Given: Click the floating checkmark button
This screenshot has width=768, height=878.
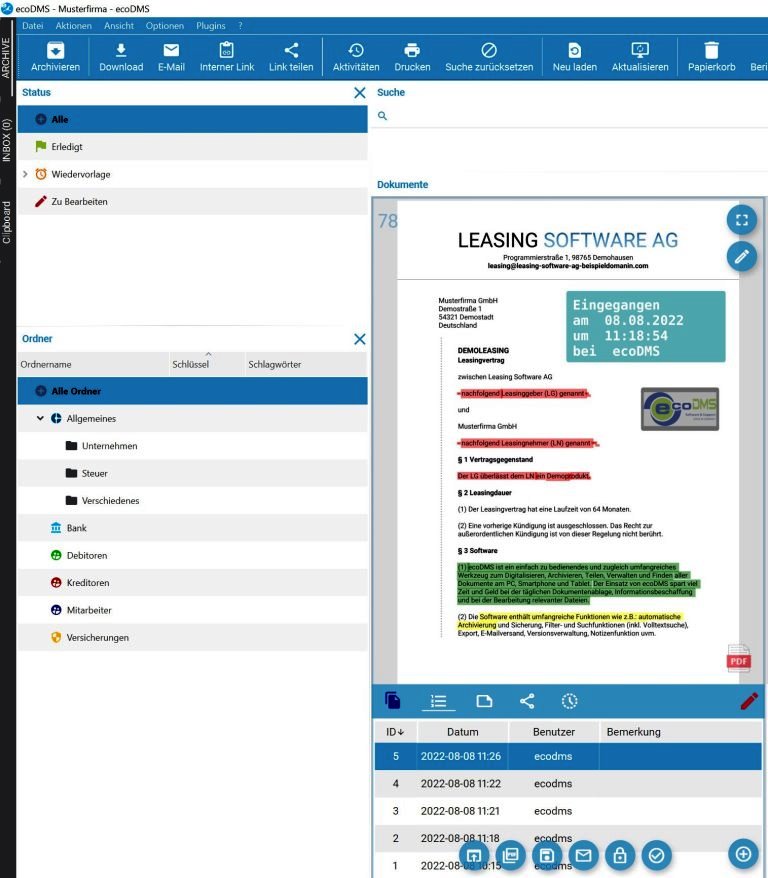Looking at the screenshot, I should click(656, 855).
